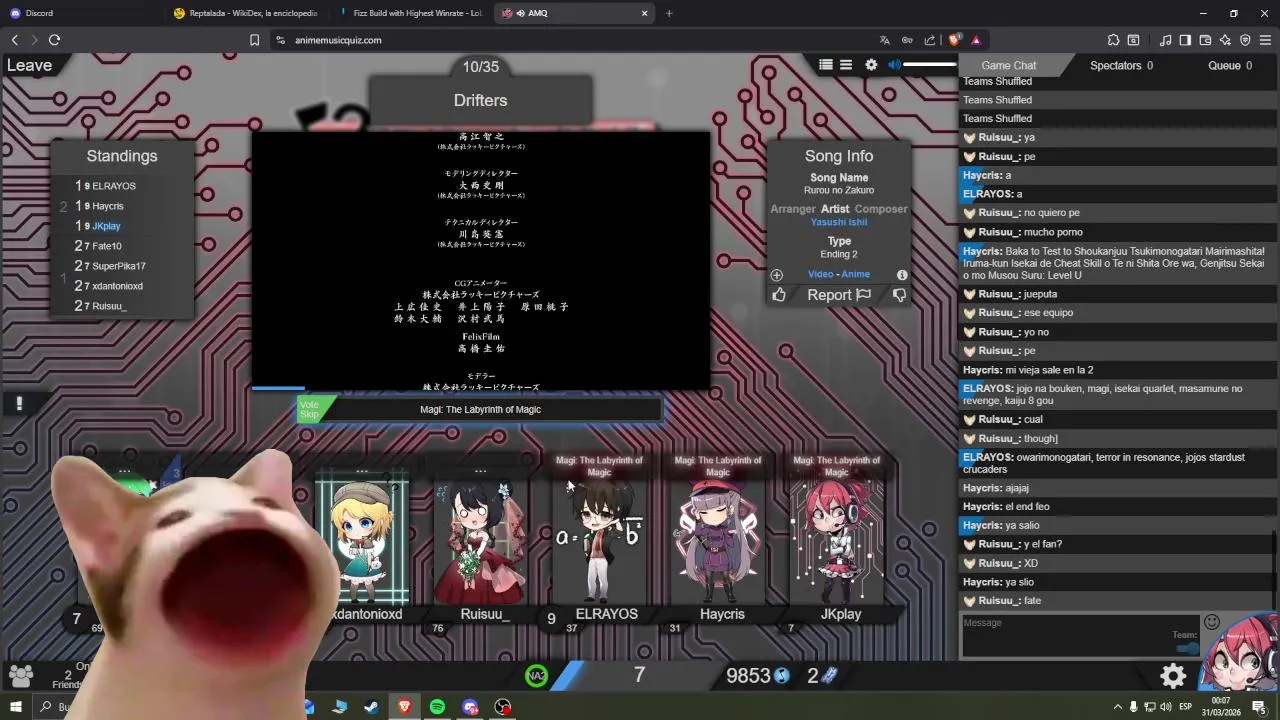Open Brave playlist music note icon

click(x=1166, y=40)
